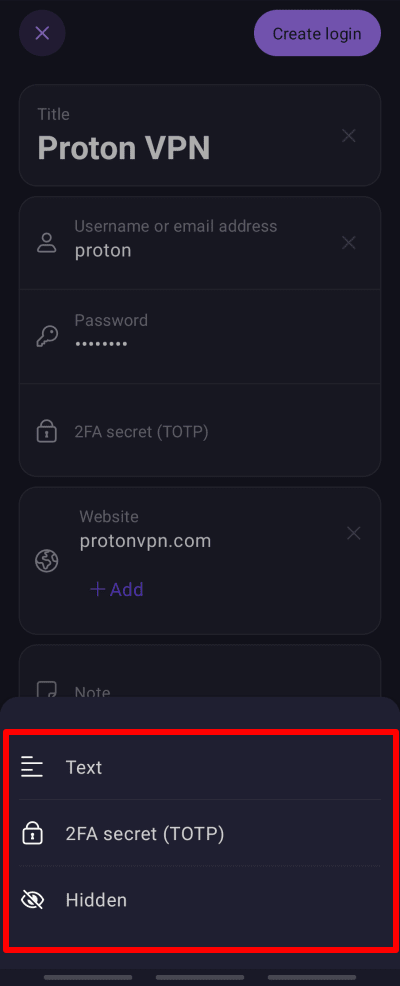Screen dimensions: 400x986
Task: Click the key icon next to Password
Action: click(x=47, y=336)
